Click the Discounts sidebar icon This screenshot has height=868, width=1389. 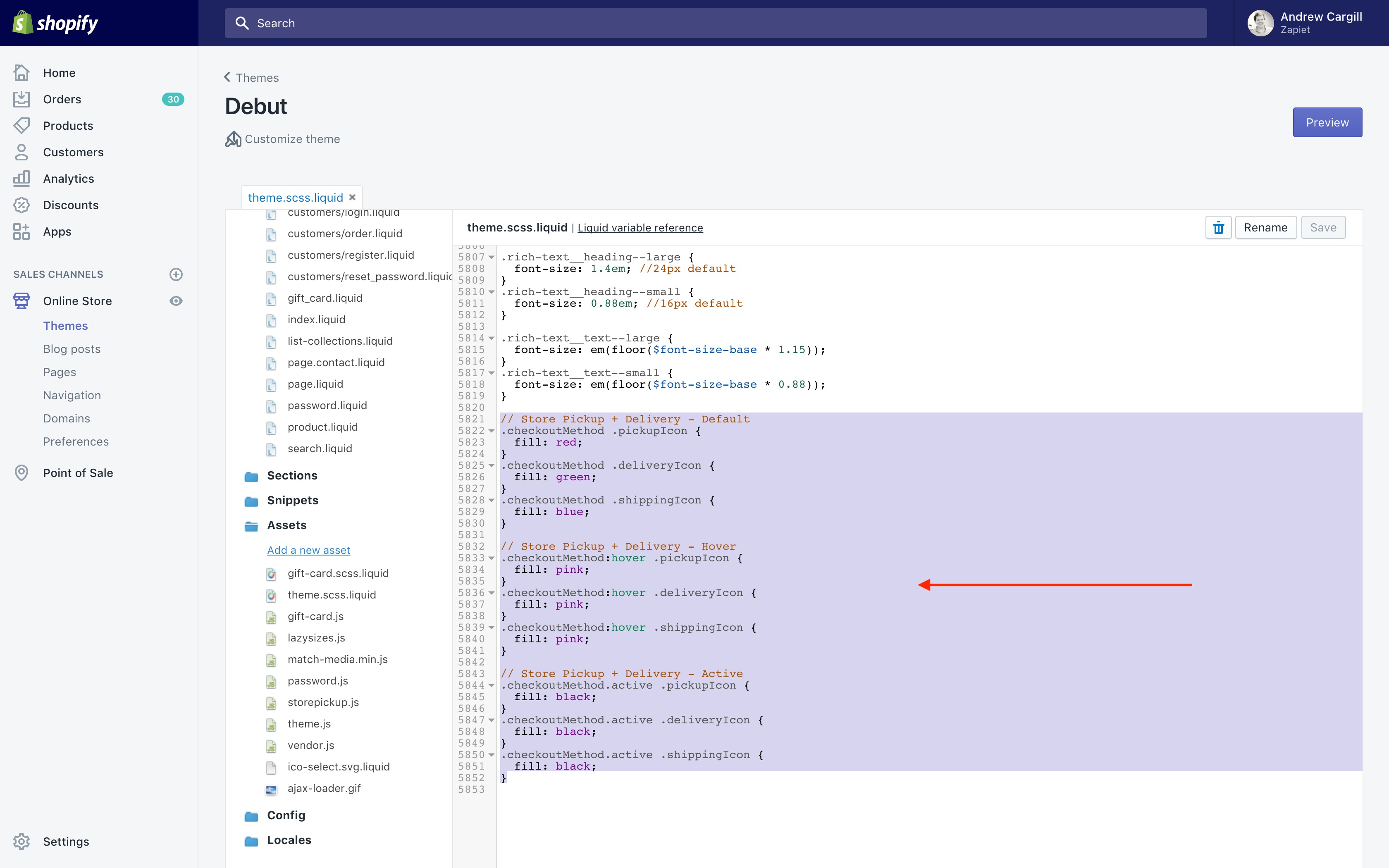point(21,205)
